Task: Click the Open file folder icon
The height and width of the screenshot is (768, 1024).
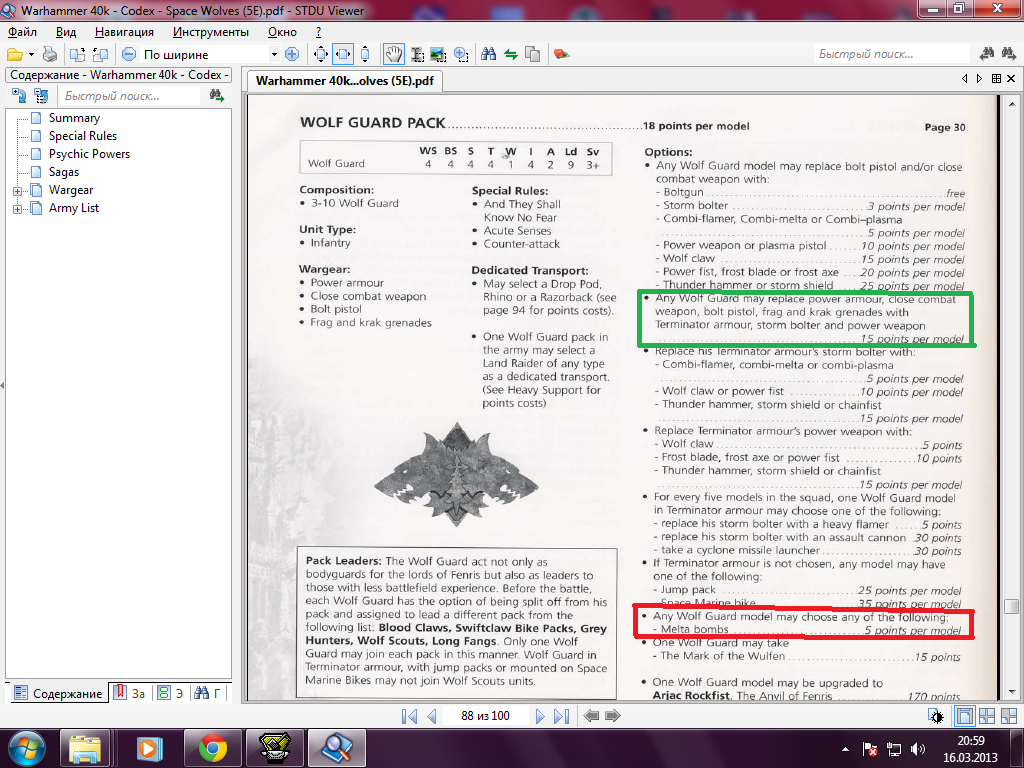Action: (x=14, y=55)
